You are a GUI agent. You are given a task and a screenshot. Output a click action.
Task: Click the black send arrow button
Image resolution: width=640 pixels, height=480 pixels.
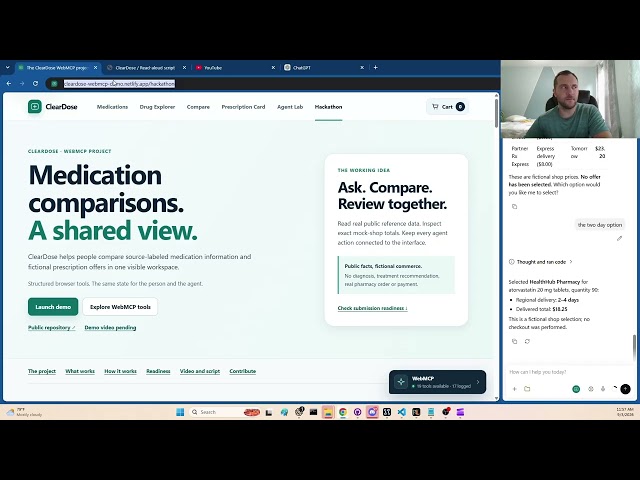[625, 389]
